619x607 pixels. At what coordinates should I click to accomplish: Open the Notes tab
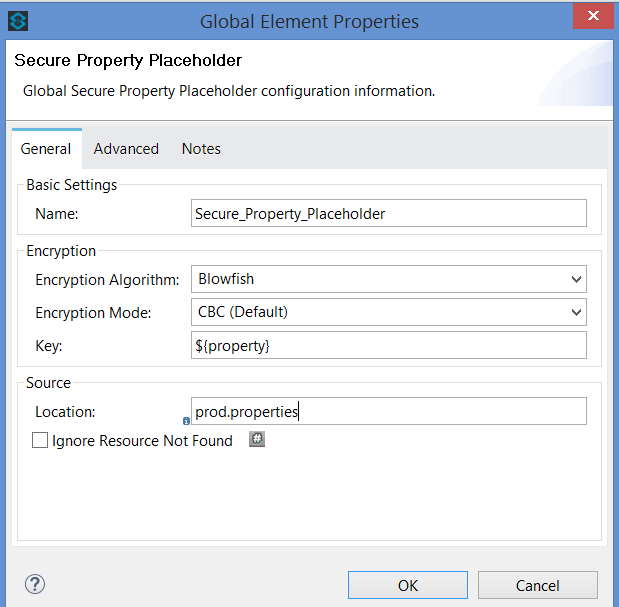tap(201, 148)
